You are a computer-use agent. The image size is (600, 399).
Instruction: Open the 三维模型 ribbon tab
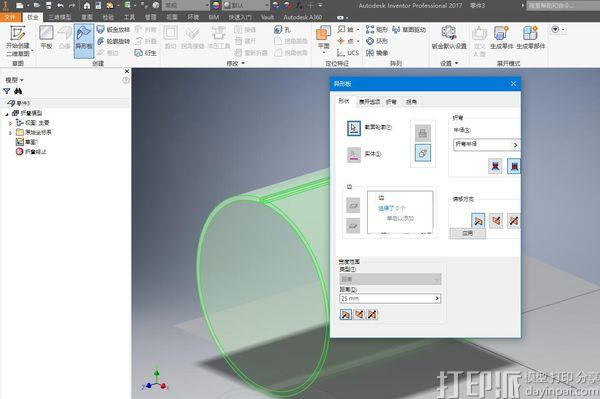point(60,17)
